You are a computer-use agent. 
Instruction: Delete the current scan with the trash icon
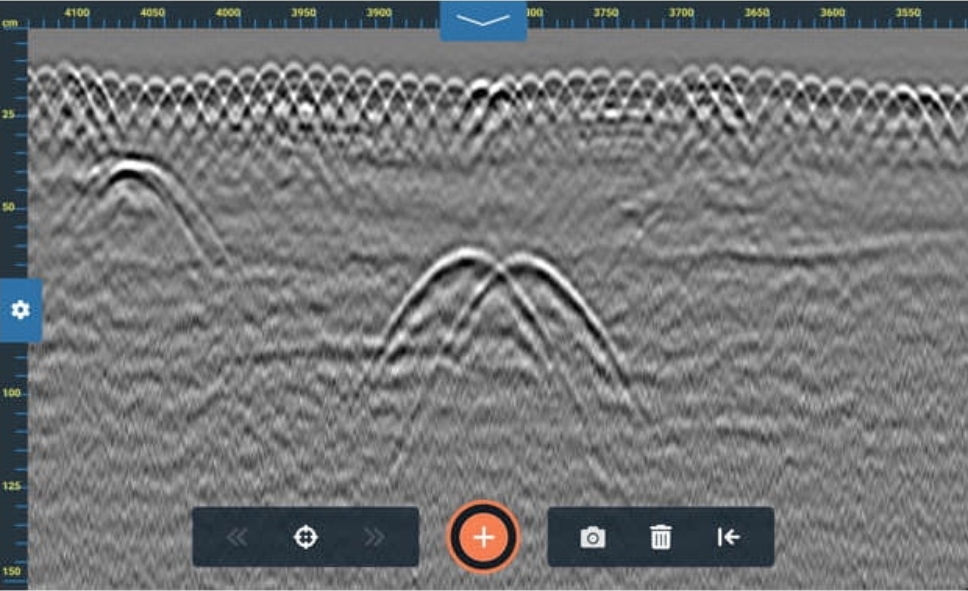point(661,537)
